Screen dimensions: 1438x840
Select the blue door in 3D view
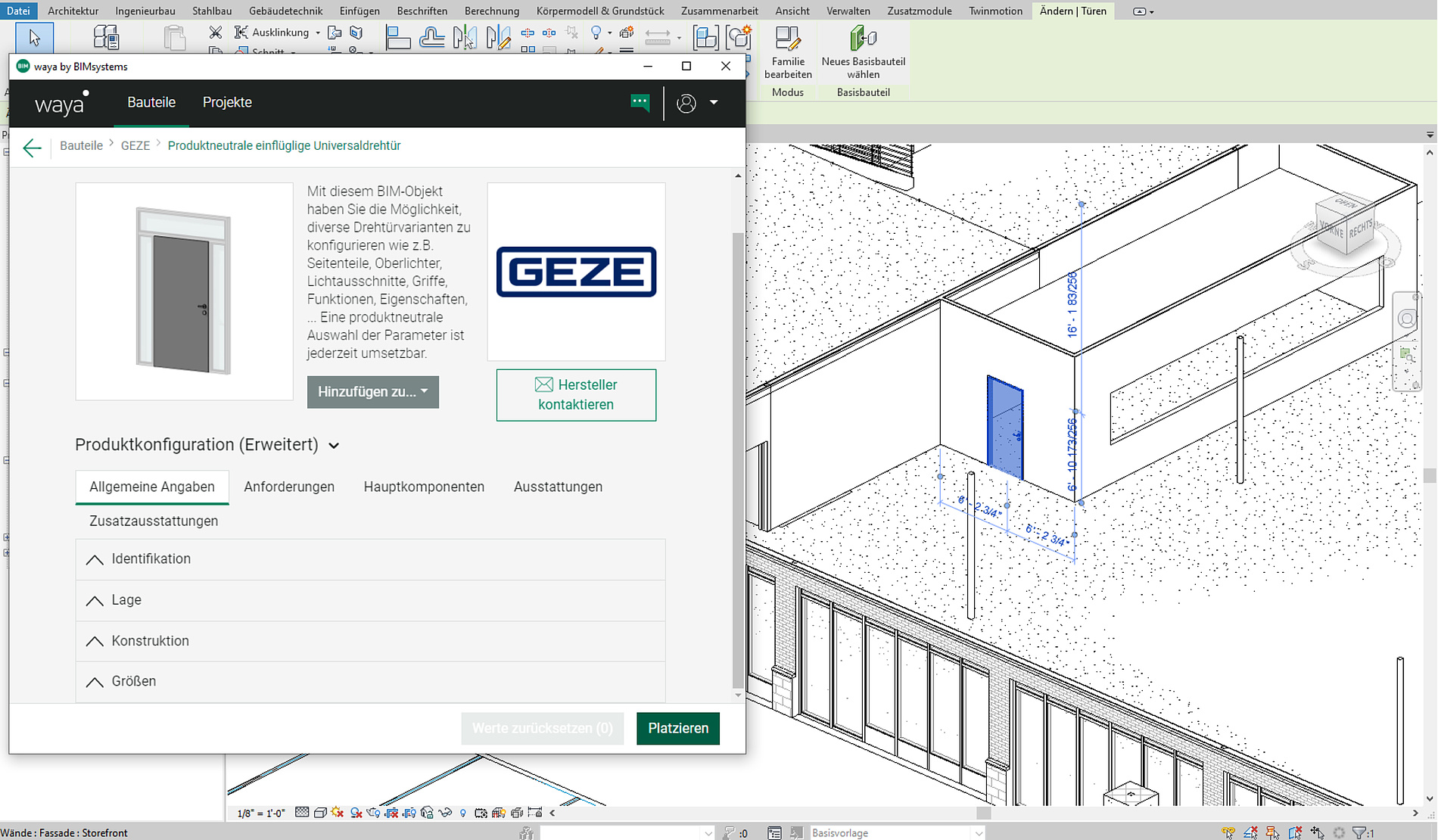(x=1005, y=428)
